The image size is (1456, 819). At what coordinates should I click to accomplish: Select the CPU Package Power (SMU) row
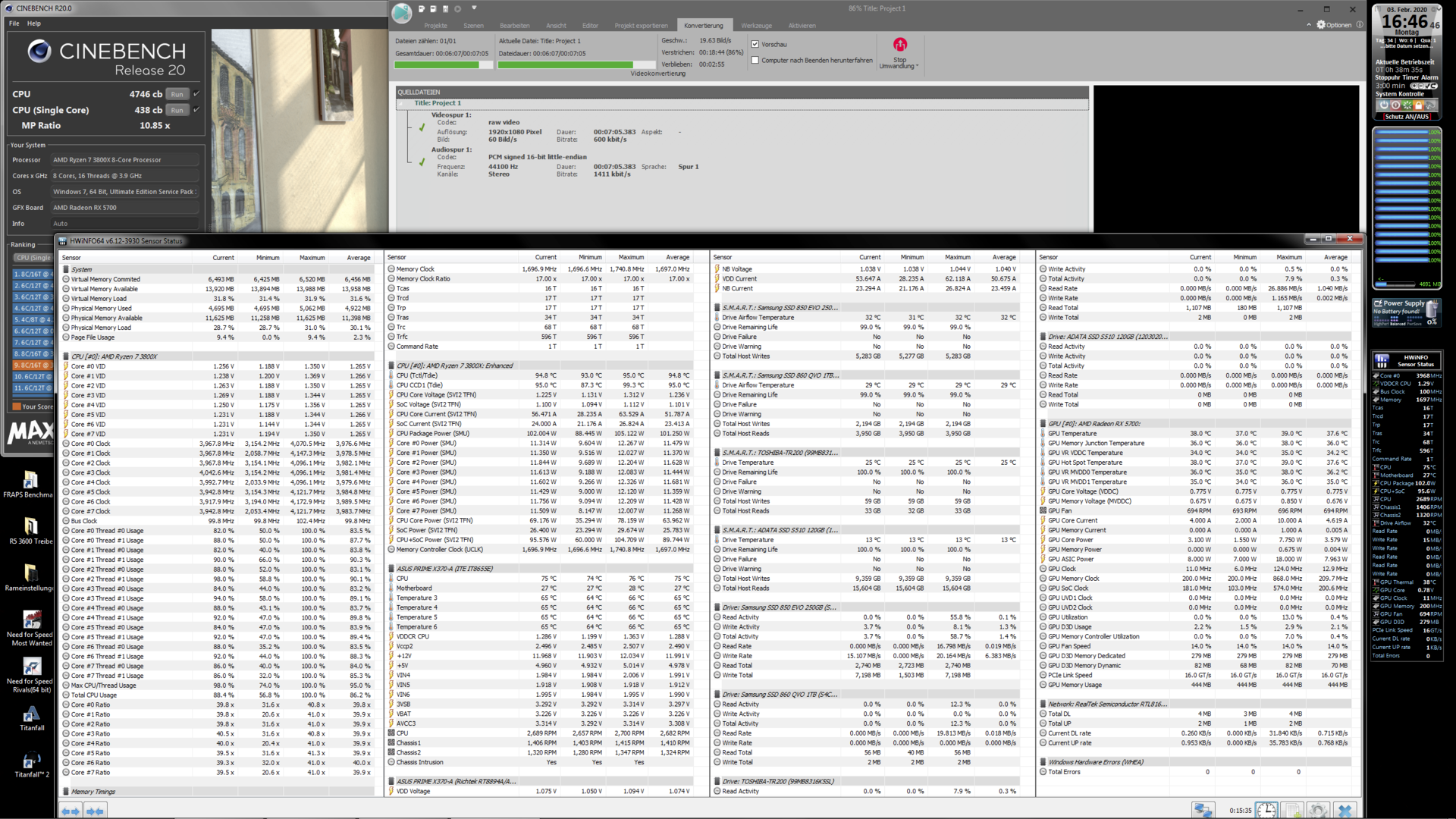click(541, 434)
